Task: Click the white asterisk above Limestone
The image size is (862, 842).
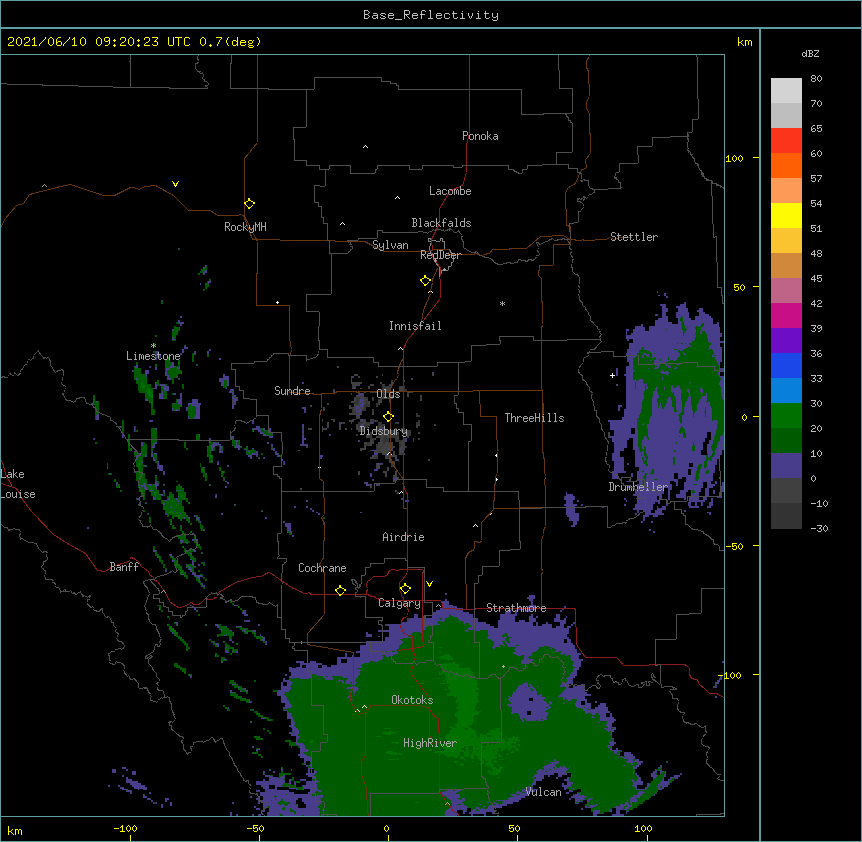Action: [153, 346]
